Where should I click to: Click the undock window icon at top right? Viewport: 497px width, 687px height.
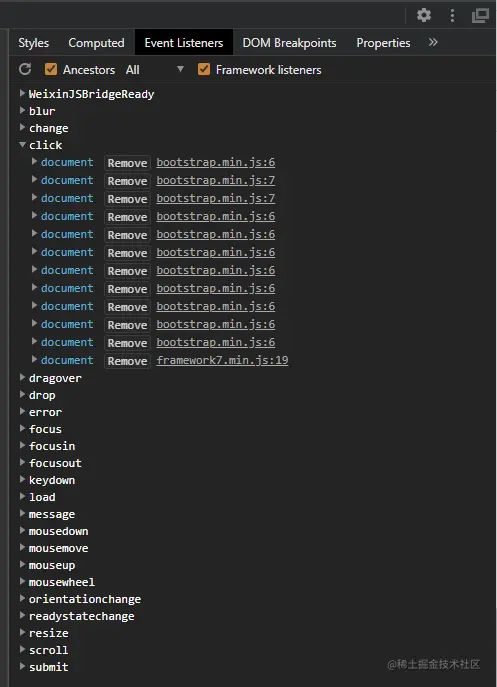click(480, 15)
